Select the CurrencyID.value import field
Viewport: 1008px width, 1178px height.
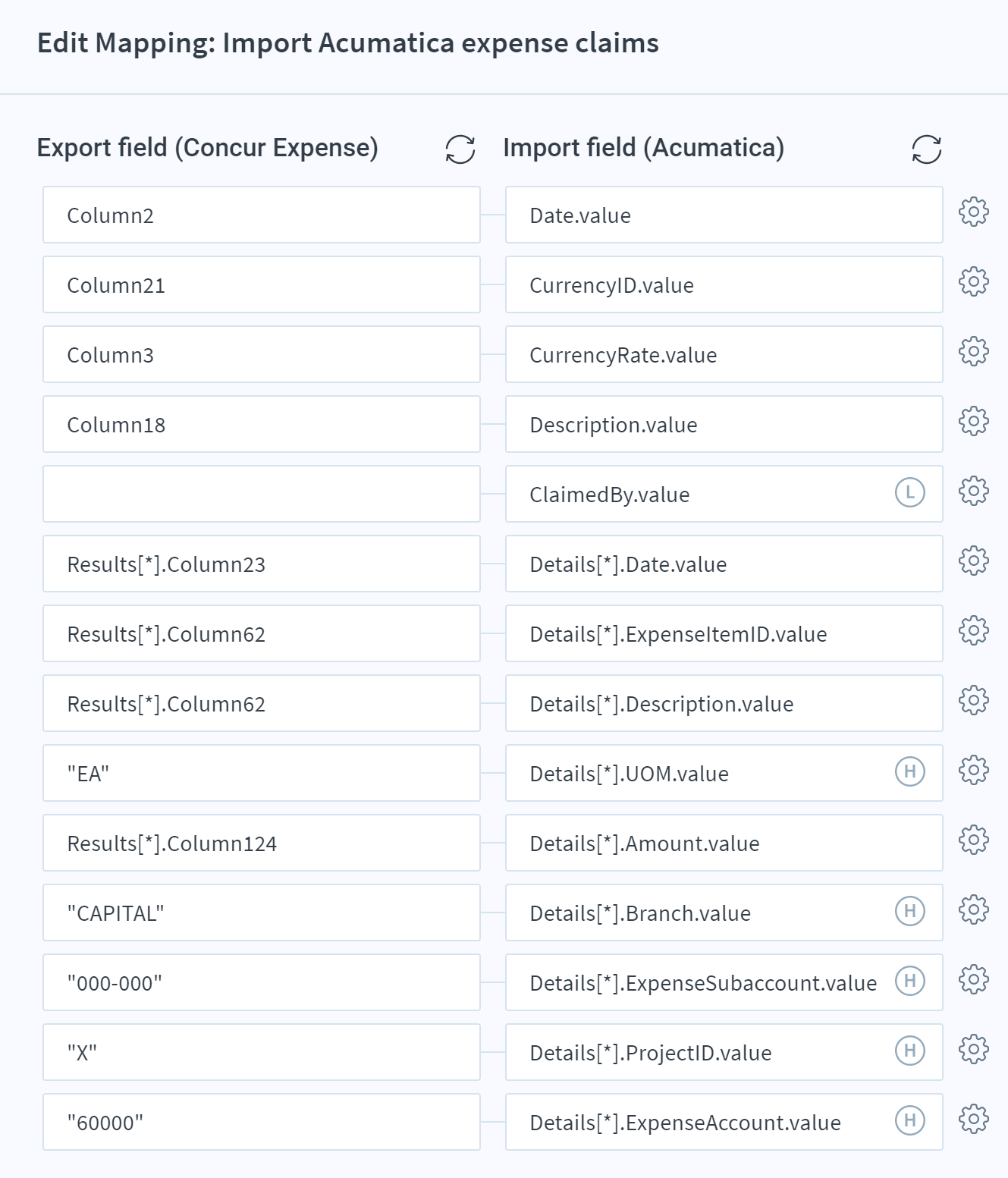tap(724, 284)
